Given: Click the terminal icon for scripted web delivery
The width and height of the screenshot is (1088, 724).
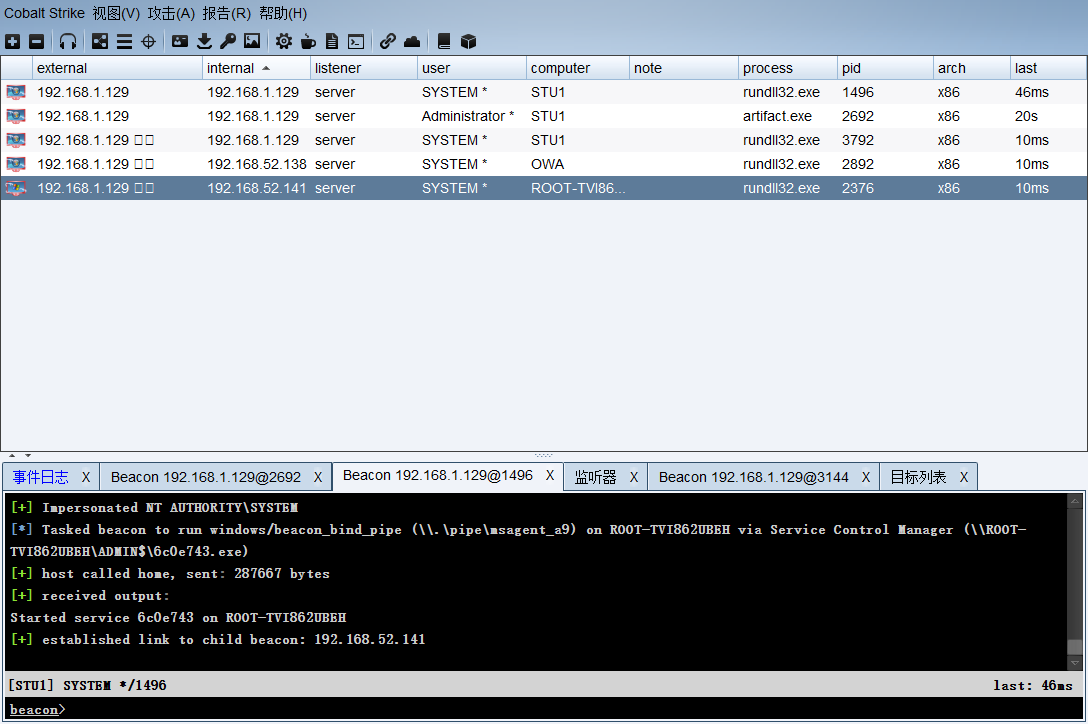Looking at the screenshot, I should [x=356, y=42].
